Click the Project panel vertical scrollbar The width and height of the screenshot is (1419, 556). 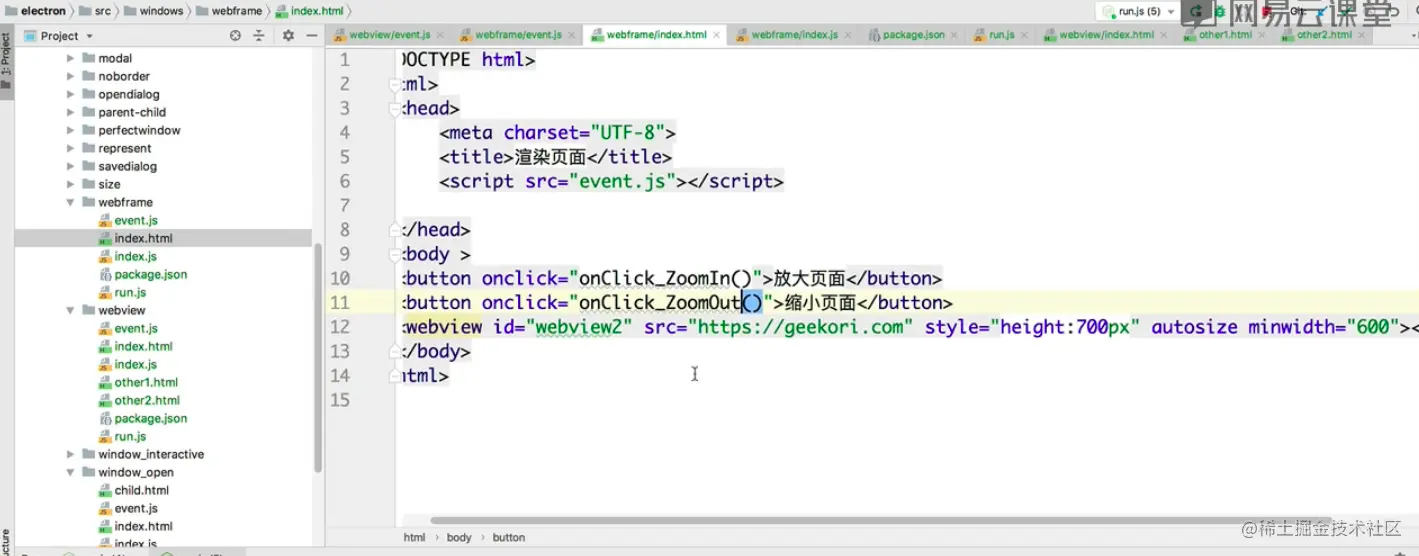(319, 357)
